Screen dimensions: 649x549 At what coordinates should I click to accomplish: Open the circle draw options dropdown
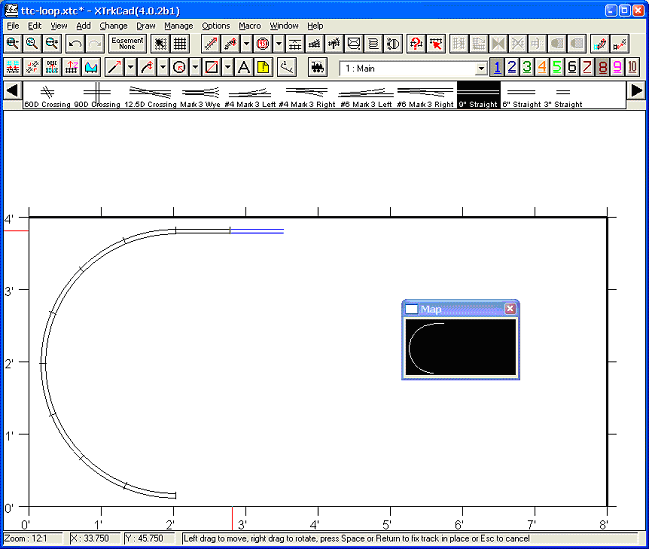tap(195, 67)
